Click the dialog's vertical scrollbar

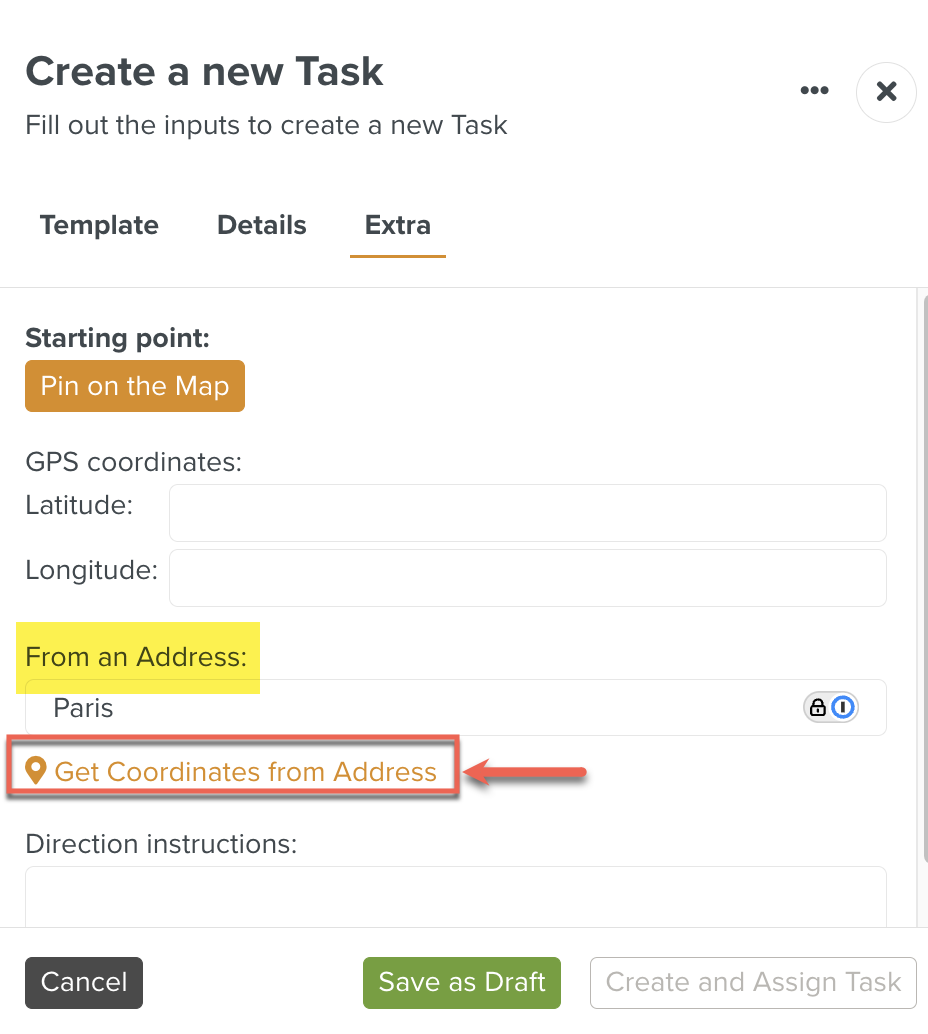click(922, 600)
